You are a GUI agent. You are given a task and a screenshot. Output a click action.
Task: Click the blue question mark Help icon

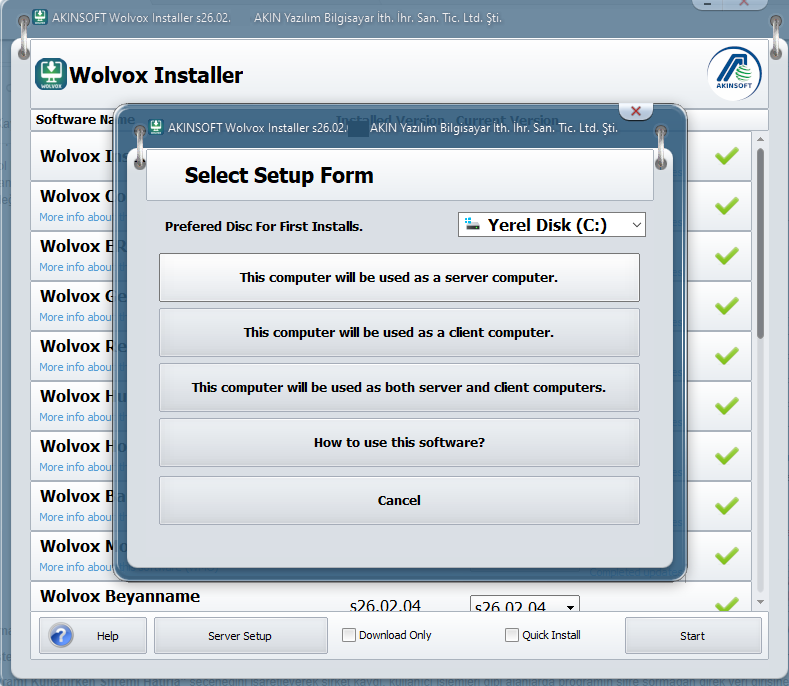pyautogui.click(x=61, y=636)
